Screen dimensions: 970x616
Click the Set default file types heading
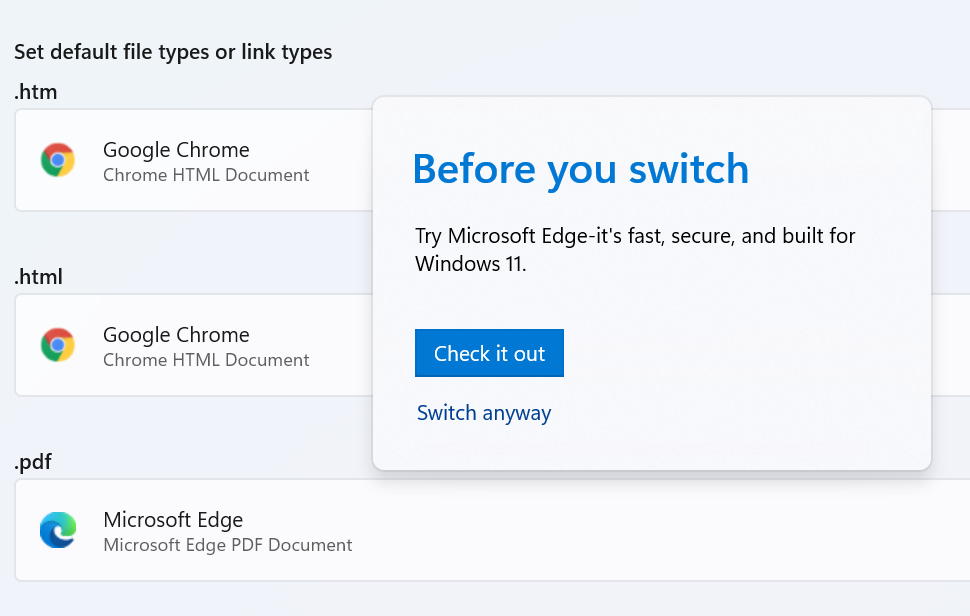click(x=173, y=52)
